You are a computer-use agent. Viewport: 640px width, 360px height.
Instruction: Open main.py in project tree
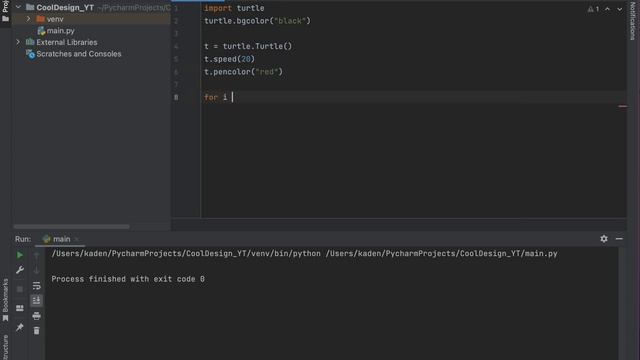point(60,31)
